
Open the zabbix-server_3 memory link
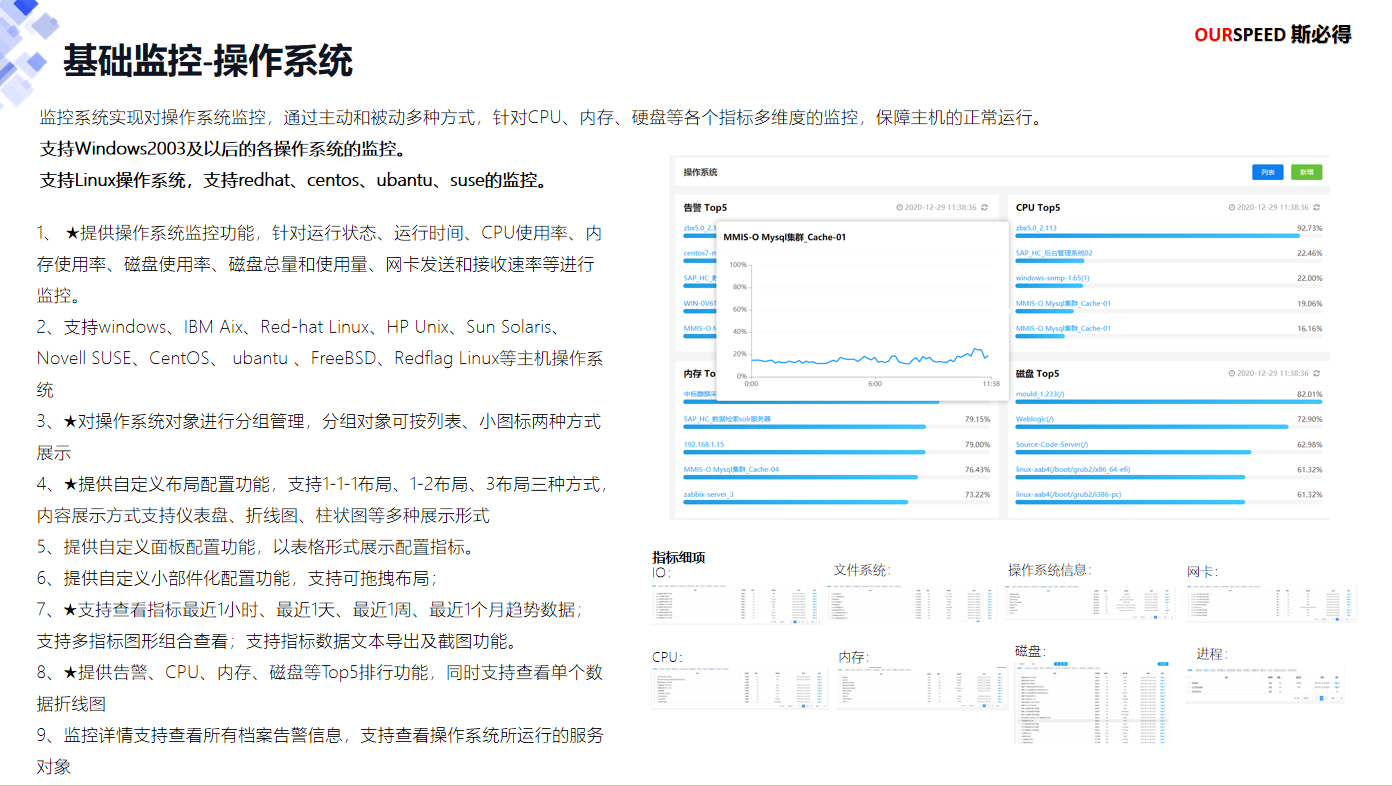pos(708,494)
